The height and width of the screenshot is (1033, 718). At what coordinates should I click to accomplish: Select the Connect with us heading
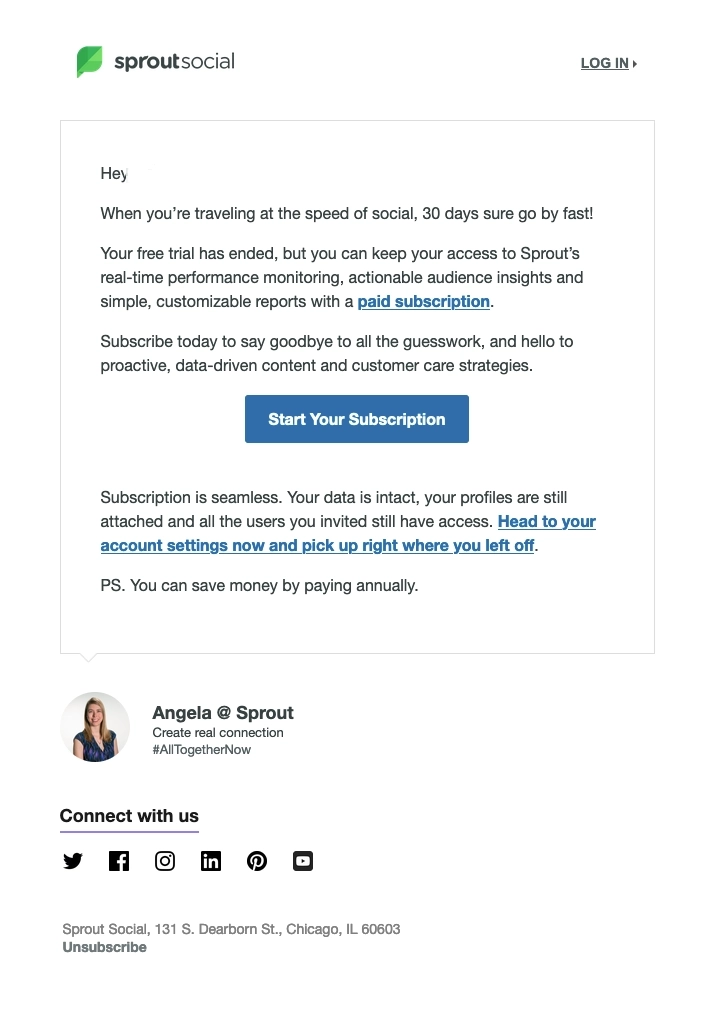point(129,816)
